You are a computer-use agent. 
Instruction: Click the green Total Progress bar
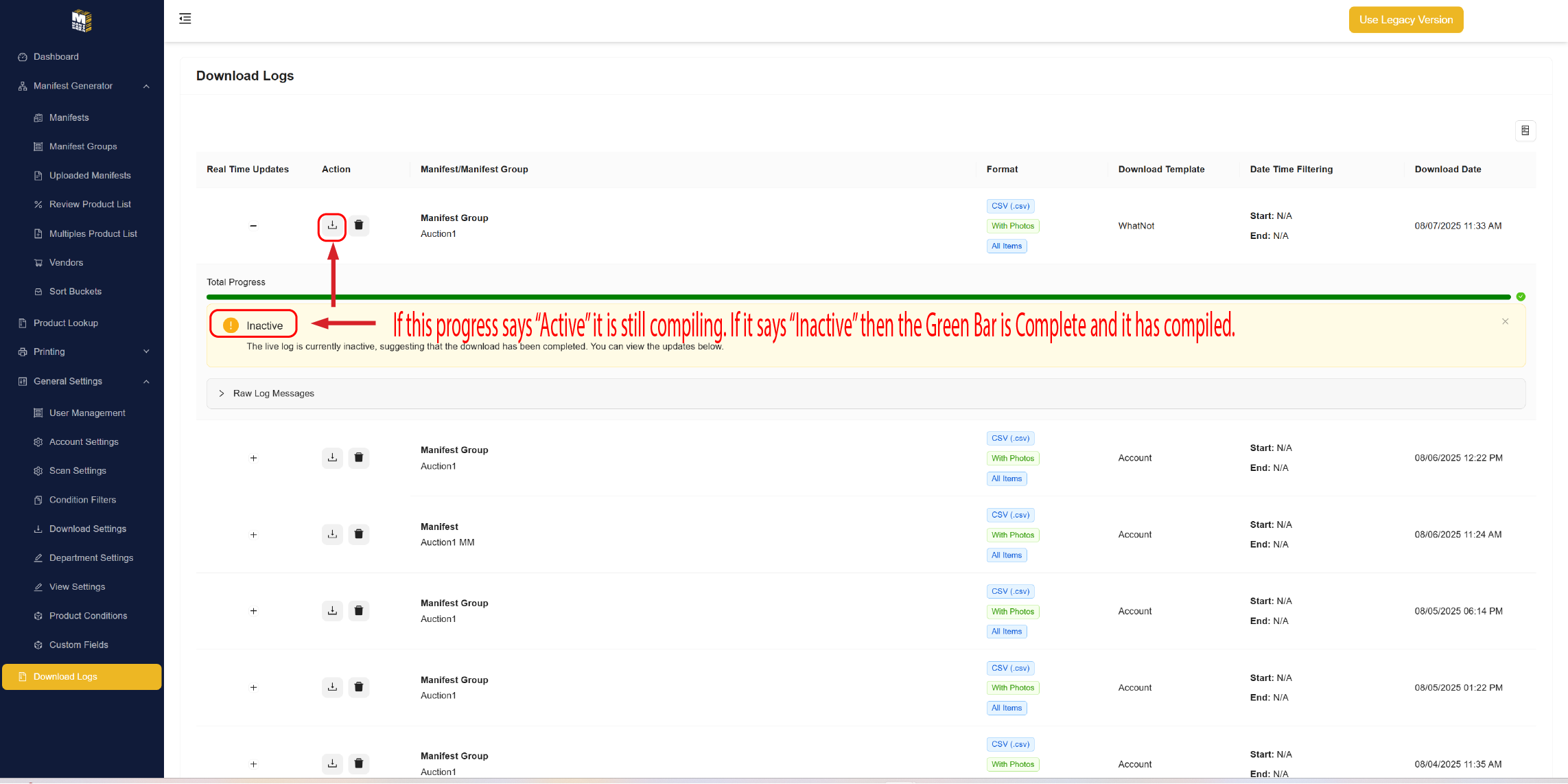[x=858, y=297]
